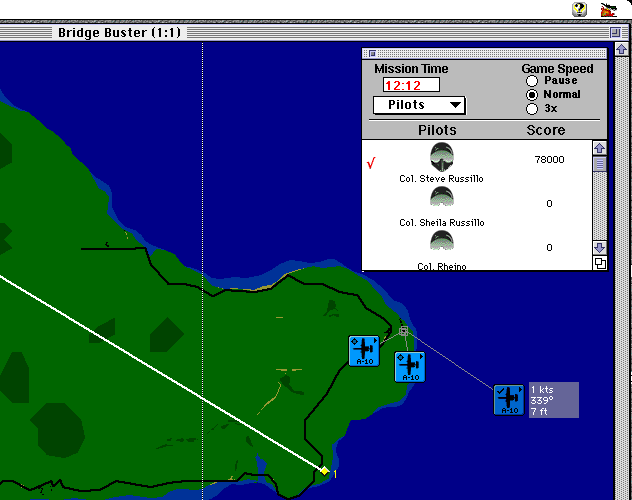Select the middle A-10 aircraft icon
This screenshot has width=632, height=500.
(410, 366)
